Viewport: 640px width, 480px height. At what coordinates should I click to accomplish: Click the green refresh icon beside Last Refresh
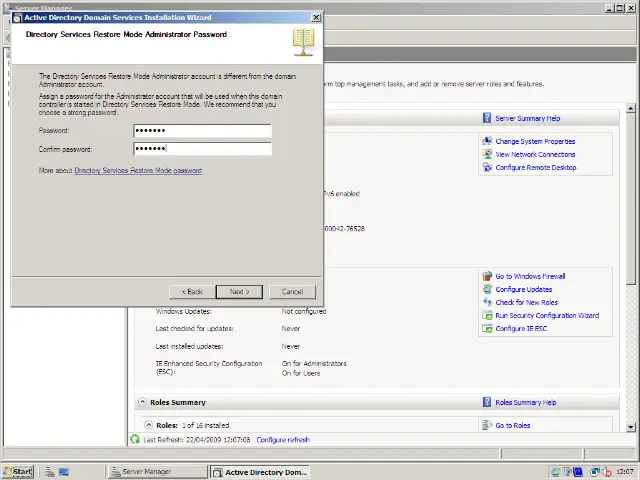click(x=135, y=440)
